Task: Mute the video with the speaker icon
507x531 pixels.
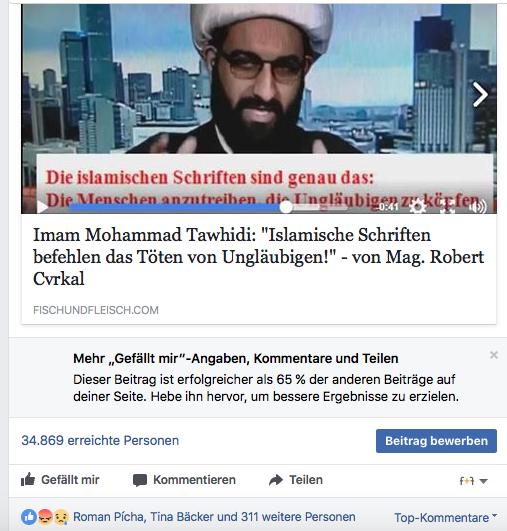Action: pyautogui.click(x=478, y=206)
